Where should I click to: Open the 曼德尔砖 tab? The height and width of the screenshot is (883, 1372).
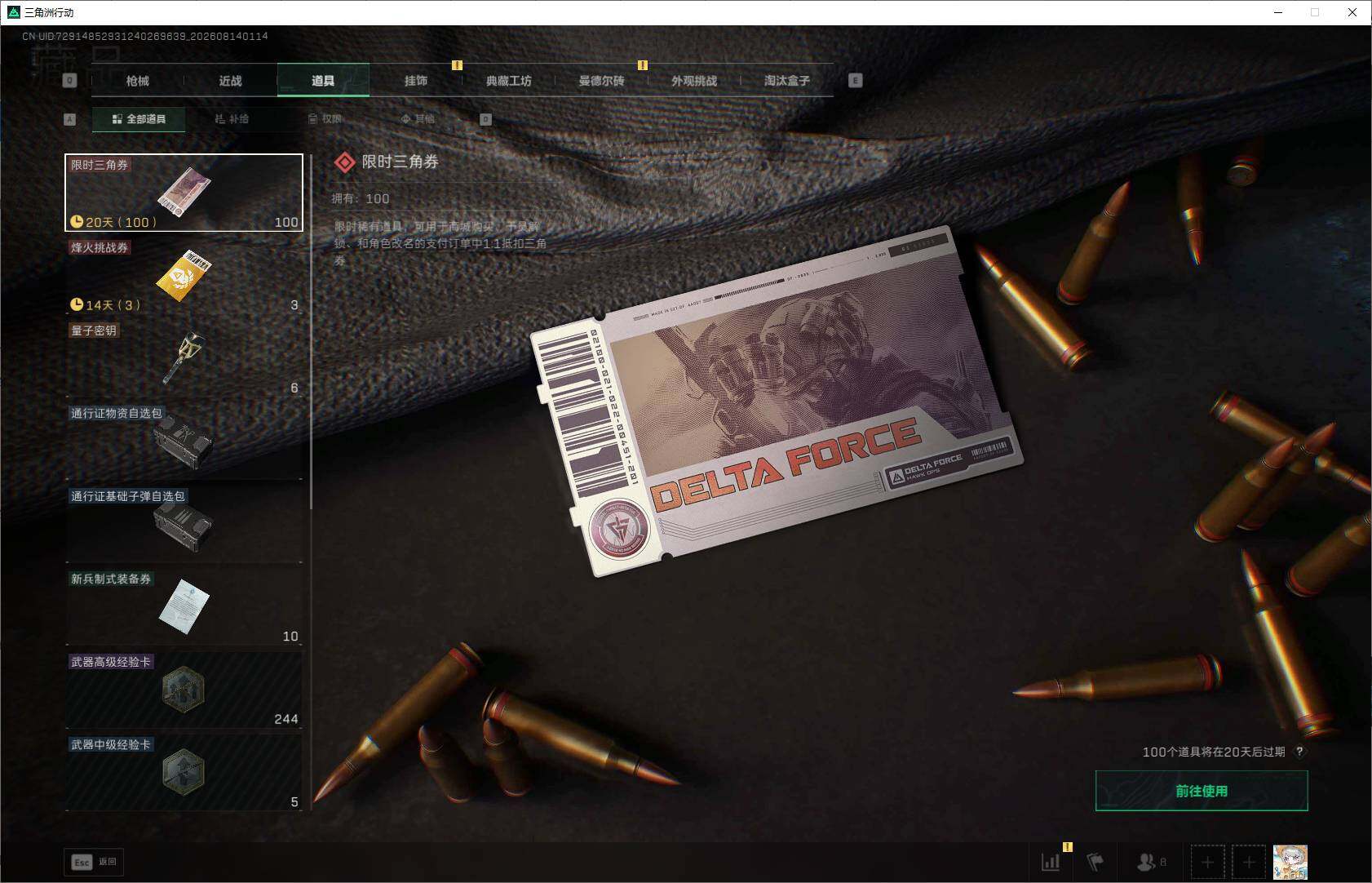coord(601,81)
